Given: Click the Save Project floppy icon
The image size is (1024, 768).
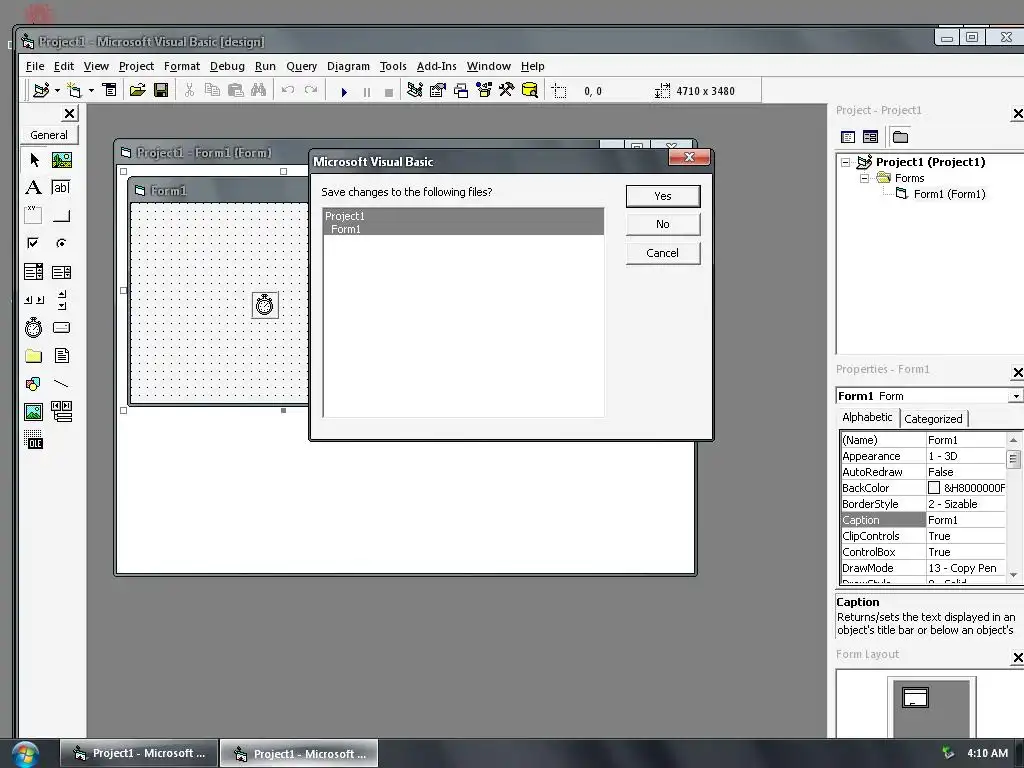Looking at the screenshot, I should point(161,90).
